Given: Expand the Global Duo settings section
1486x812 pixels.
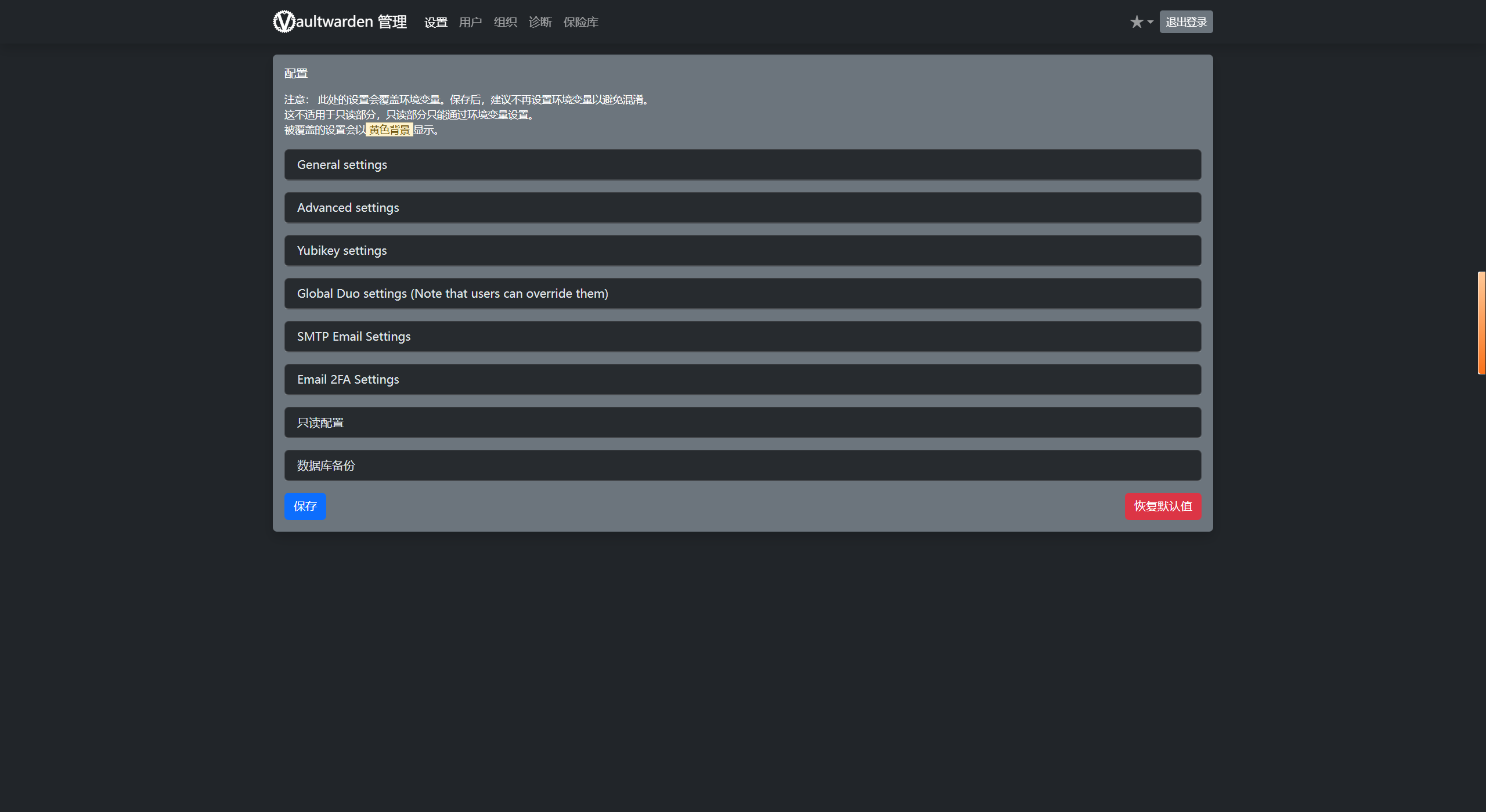Looking at the screenshot, I should 742,294.
